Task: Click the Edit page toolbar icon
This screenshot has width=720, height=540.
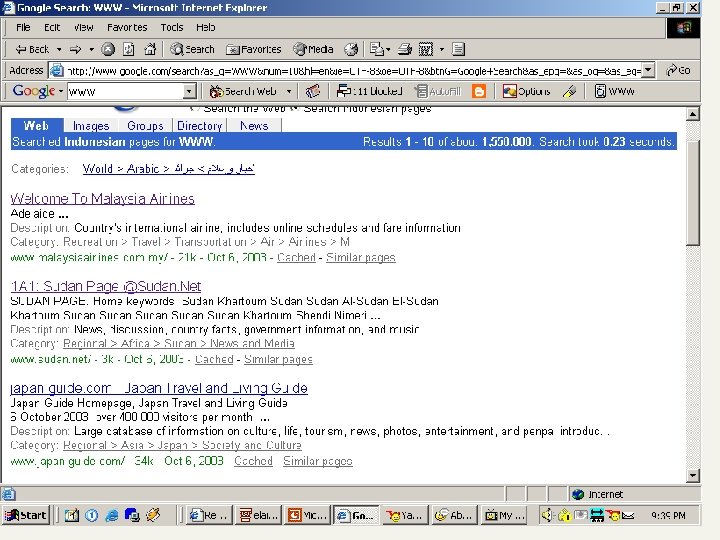Action: [426, 49]
